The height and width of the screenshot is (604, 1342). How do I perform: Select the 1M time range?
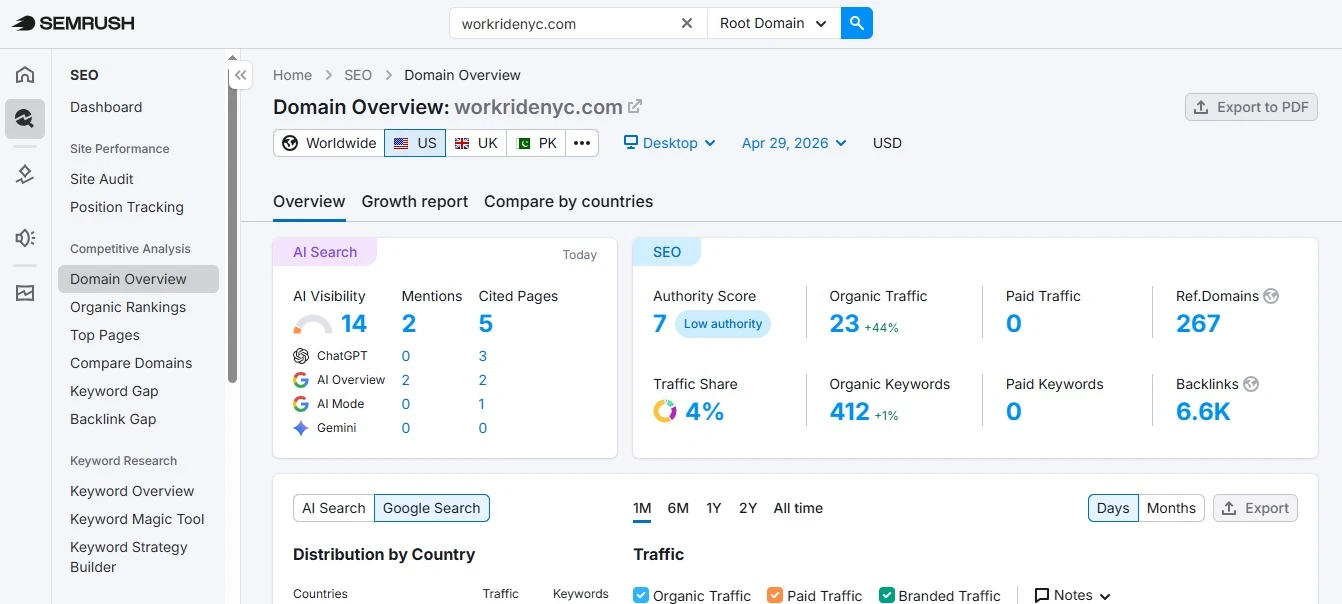point(642,508)
